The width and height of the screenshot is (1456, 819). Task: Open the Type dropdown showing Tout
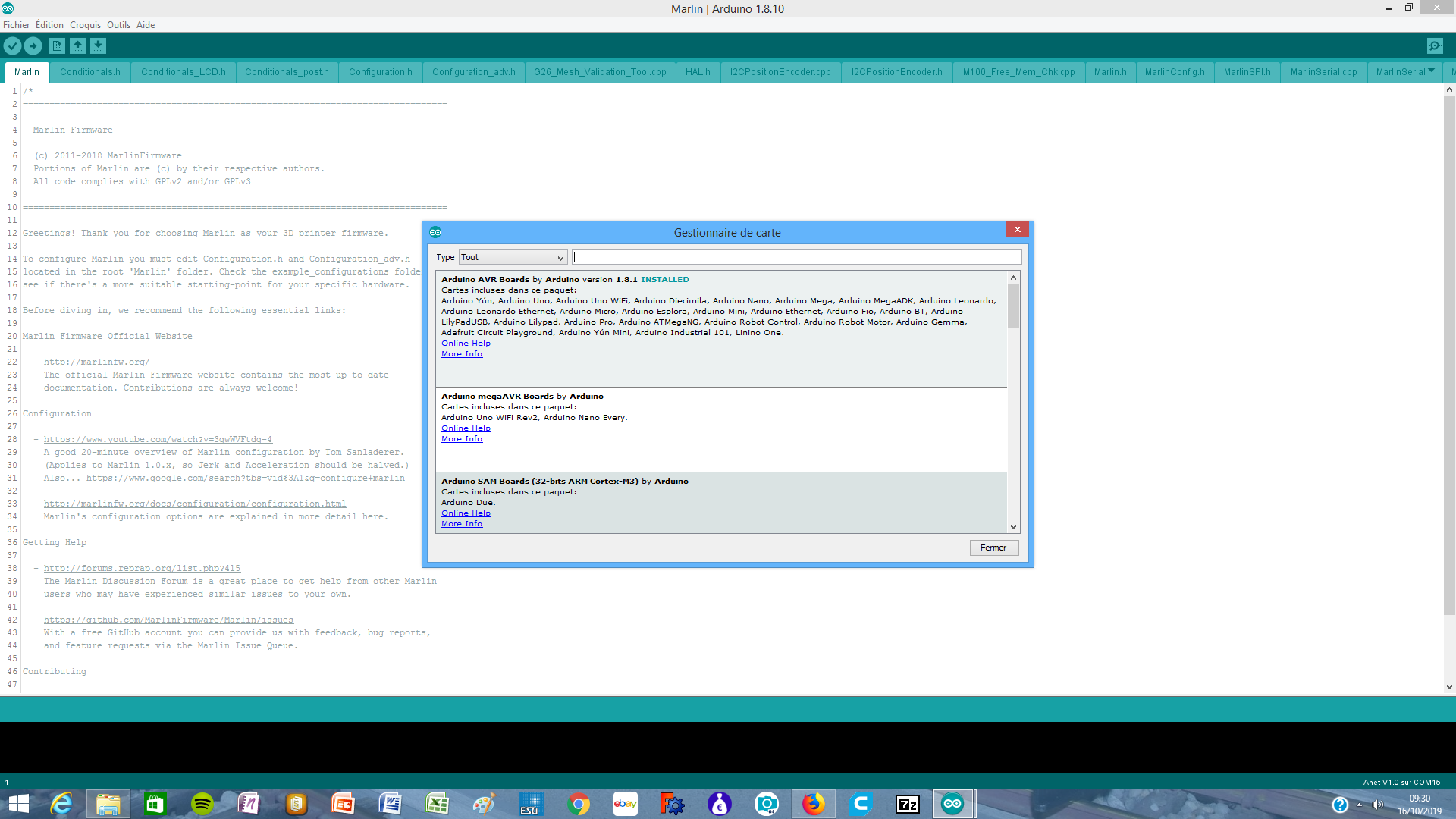pyautogui.click(x=513, y=258)
